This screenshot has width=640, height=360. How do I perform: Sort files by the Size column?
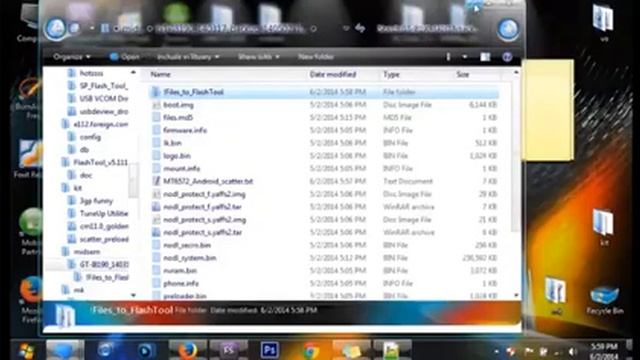(x=462, y=74)
